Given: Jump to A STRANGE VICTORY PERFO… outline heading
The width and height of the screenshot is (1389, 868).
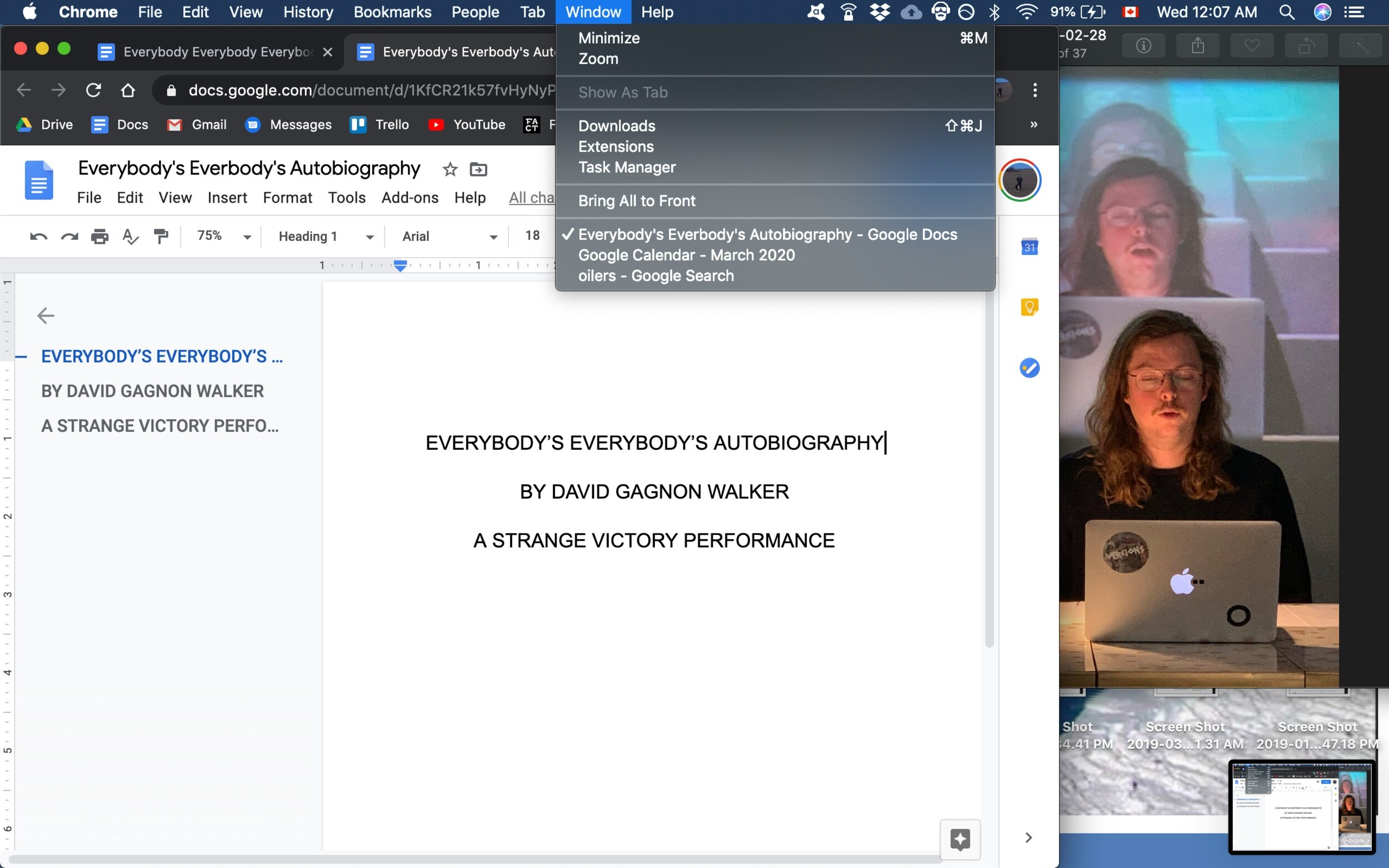Looking at the screenshot, I should (159, 426).
